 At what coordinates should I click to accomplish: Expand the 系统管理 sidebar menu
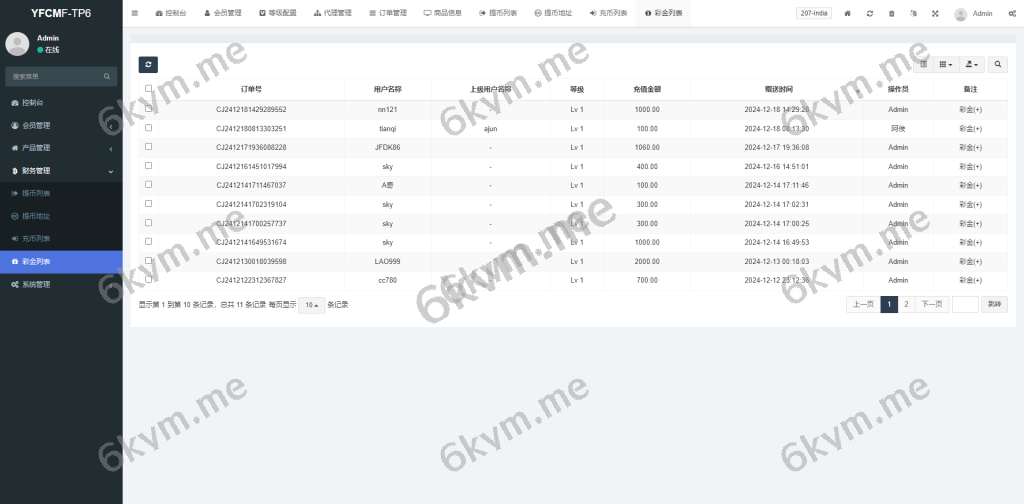(x=60, y=284)
